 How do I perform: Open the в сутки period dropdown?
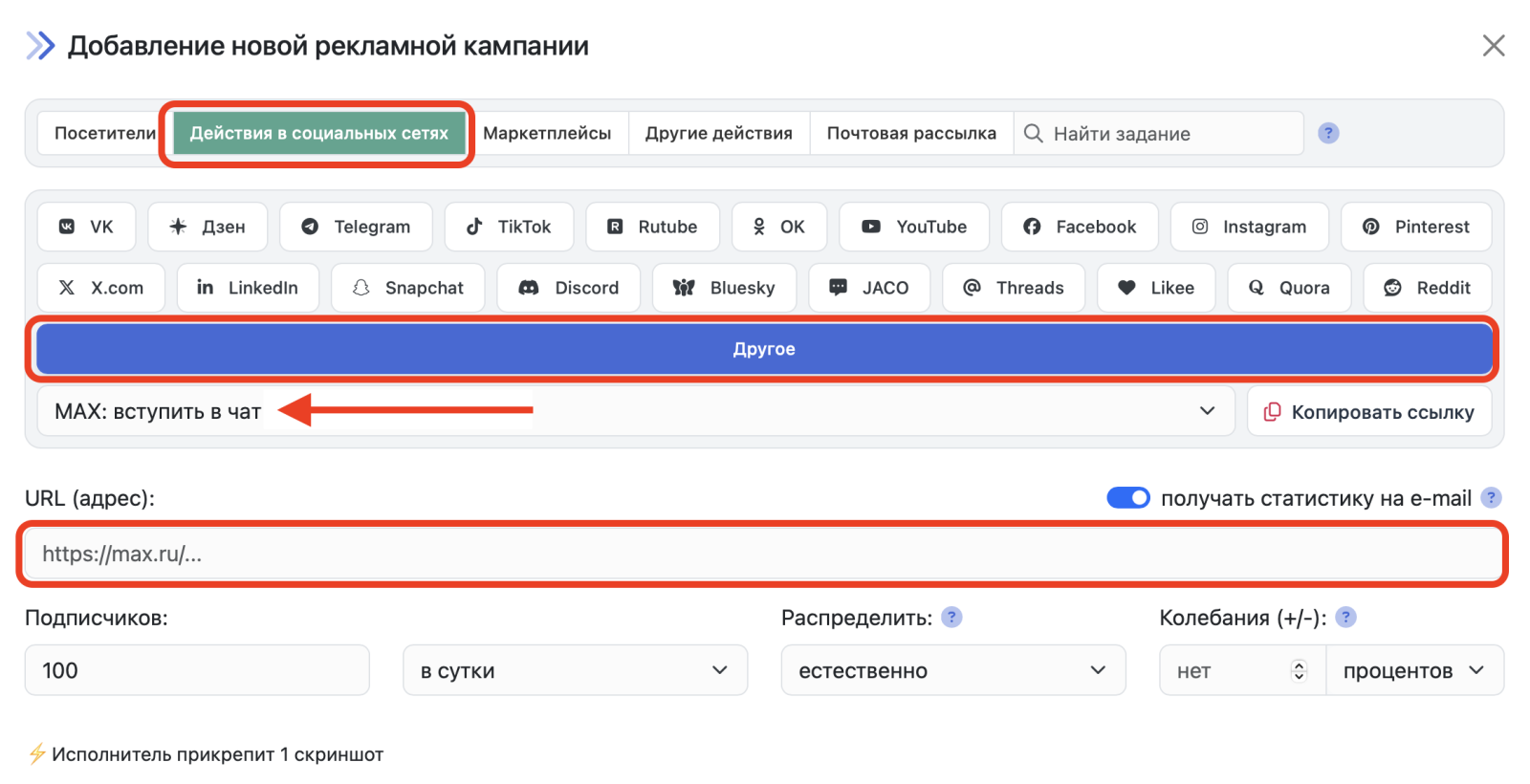(575, 670)
